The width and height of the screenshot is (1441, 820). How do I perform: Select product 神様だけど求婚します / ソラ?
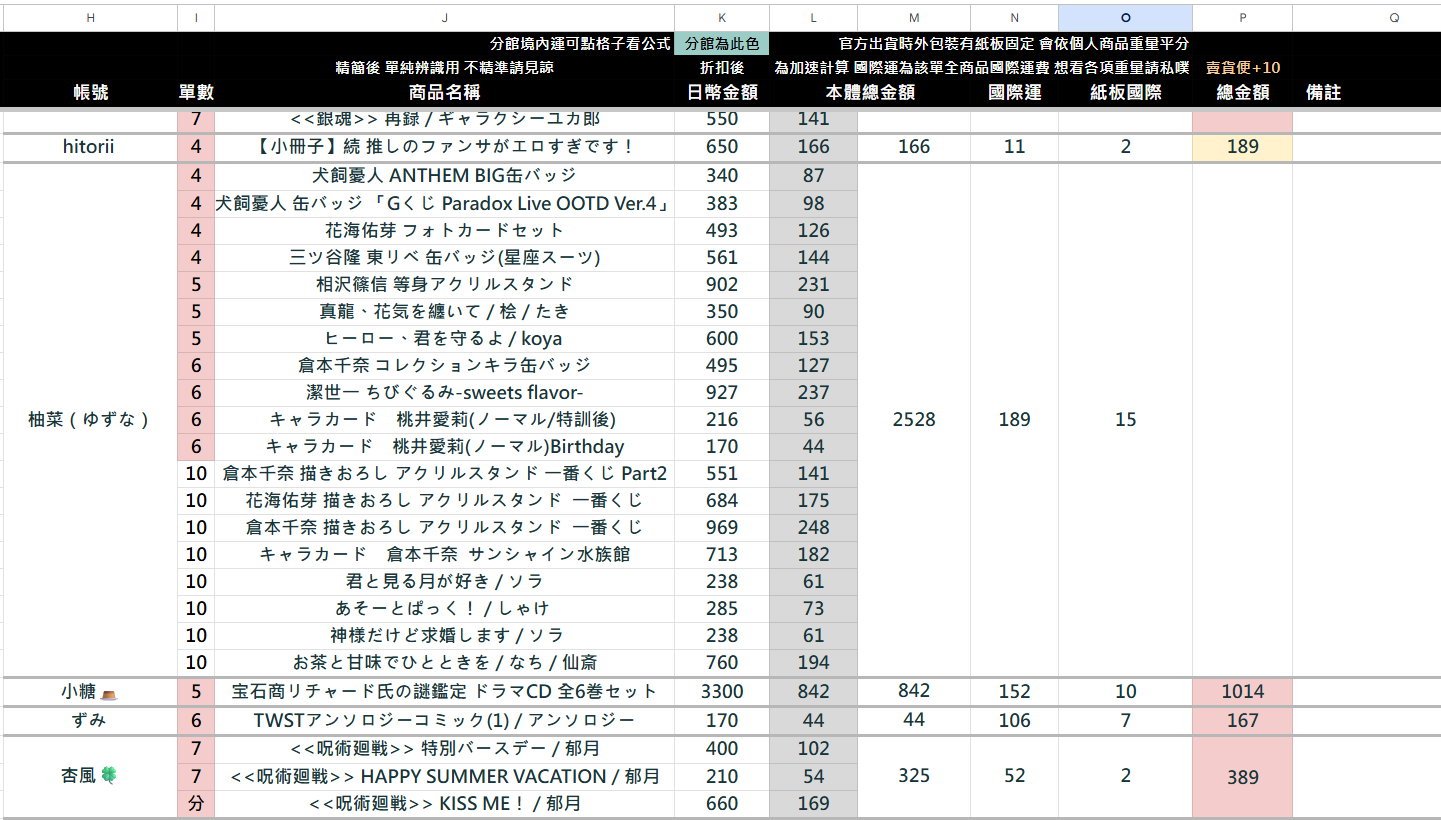[444, 635]
